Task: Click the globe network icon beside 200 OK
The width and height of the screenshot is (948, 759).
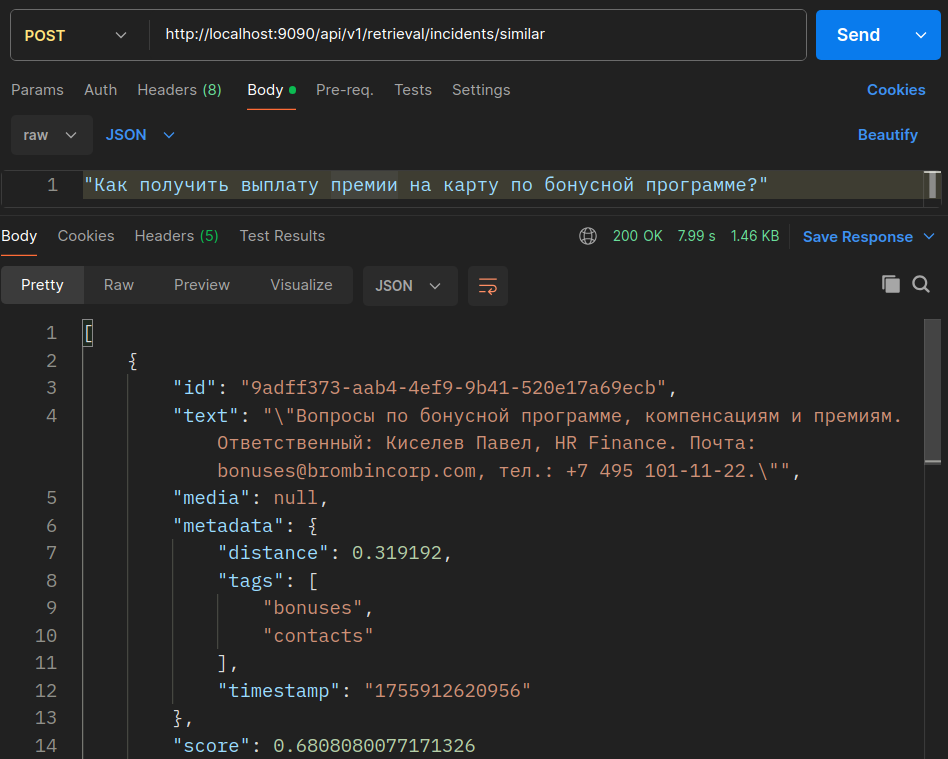Action: (x=590, y=236)
